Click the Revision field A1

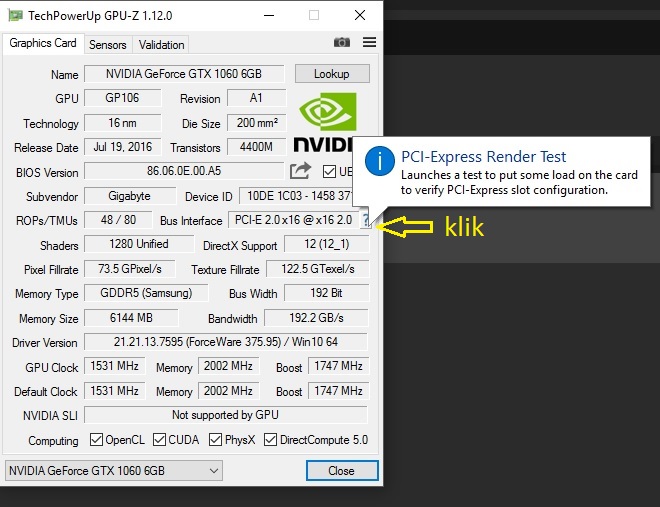click(256, 98)
